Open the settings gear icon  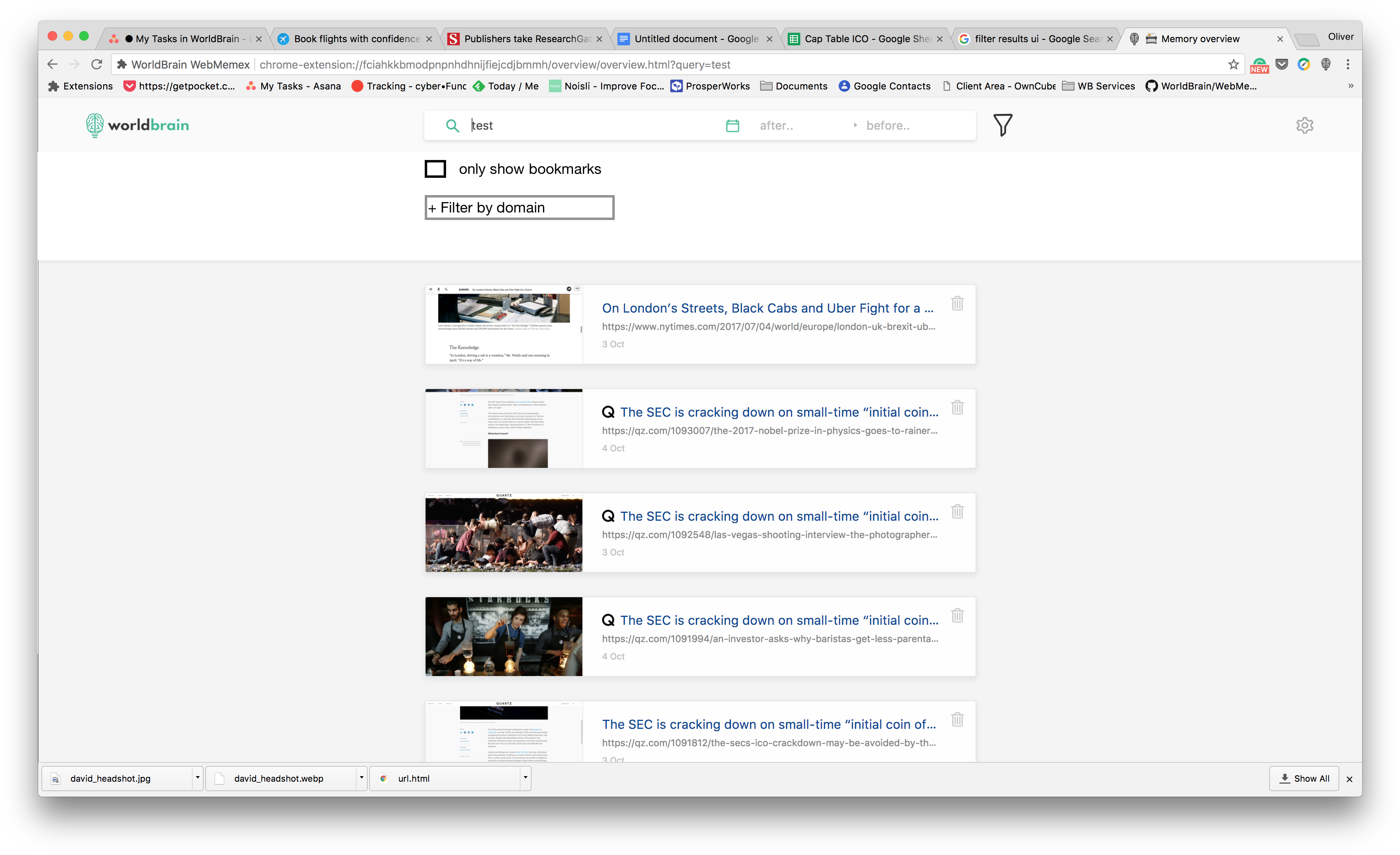(x=1304, y=125)
